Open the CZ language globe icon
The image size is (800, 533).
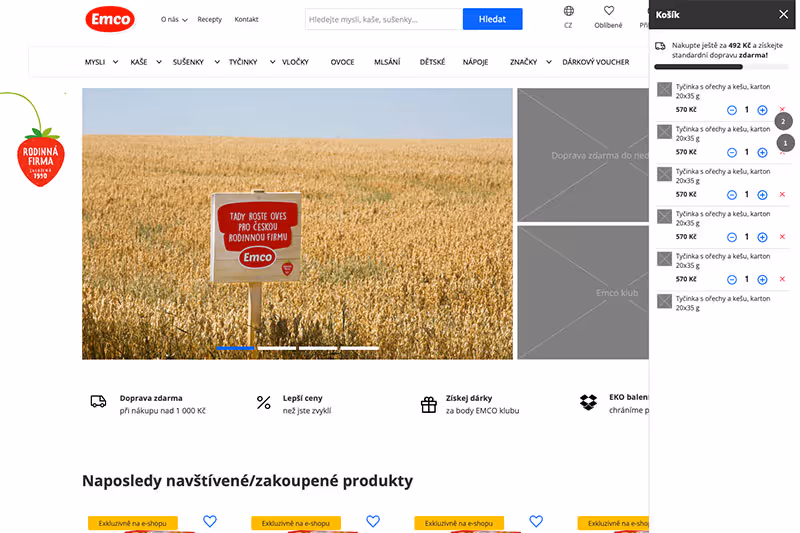coord(568,11)
